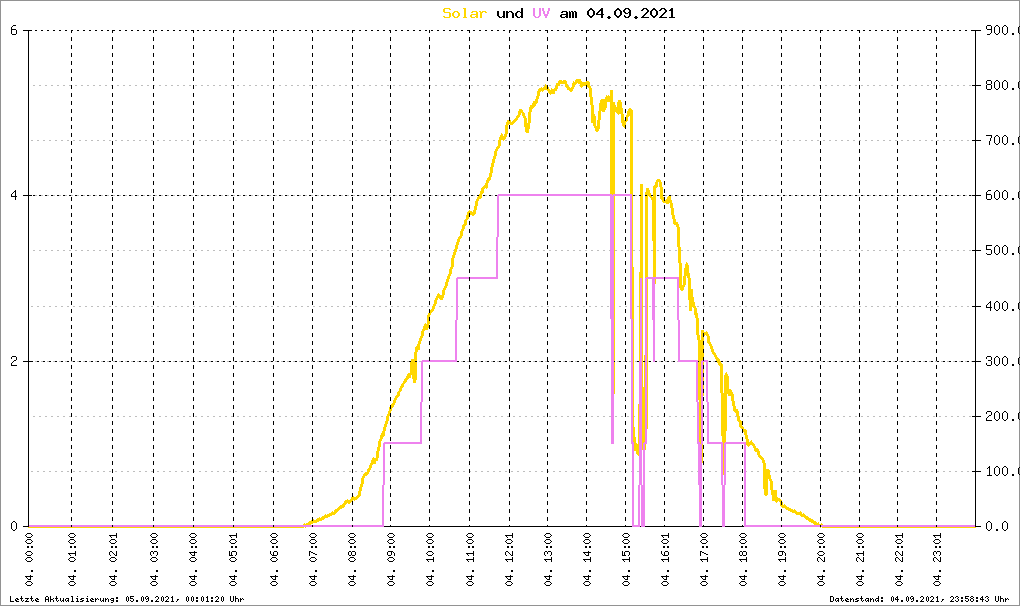Image resolution: width=1020 pixels, height=606 pixels.
Task: Click the time label '04. 20:00'
Action: [821, 560]
